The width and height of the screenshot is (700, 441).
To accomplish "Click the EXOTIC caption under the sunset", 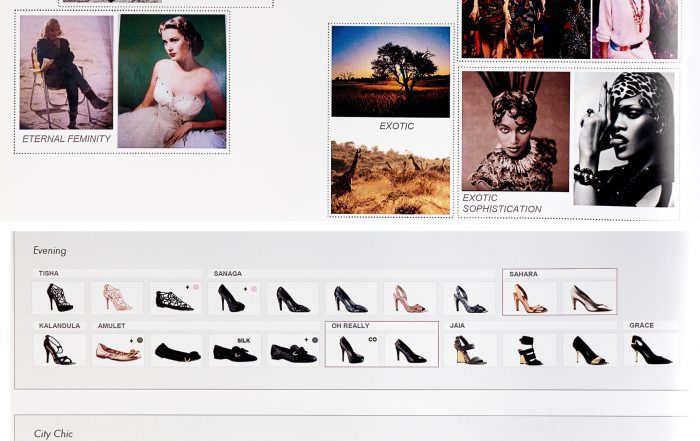I will click(x=396, y=126).
